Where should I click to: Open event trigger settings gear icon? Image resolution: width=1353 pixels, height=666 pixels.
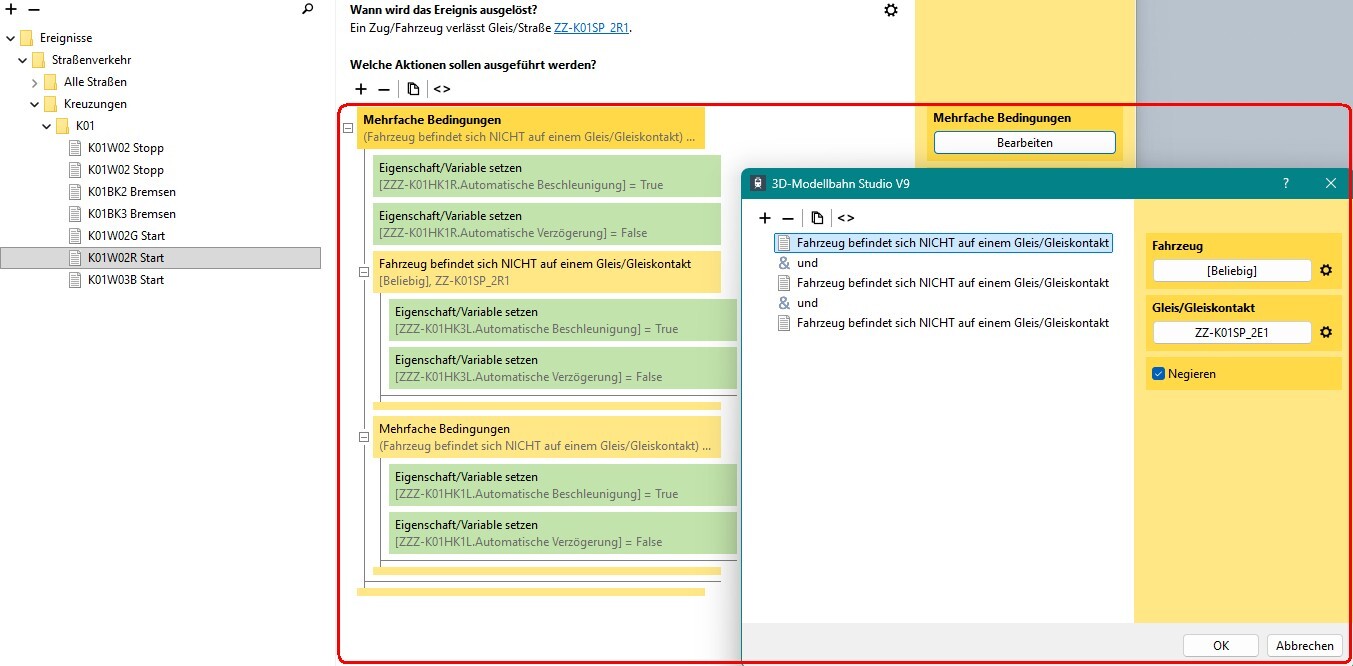coord(891,10)
